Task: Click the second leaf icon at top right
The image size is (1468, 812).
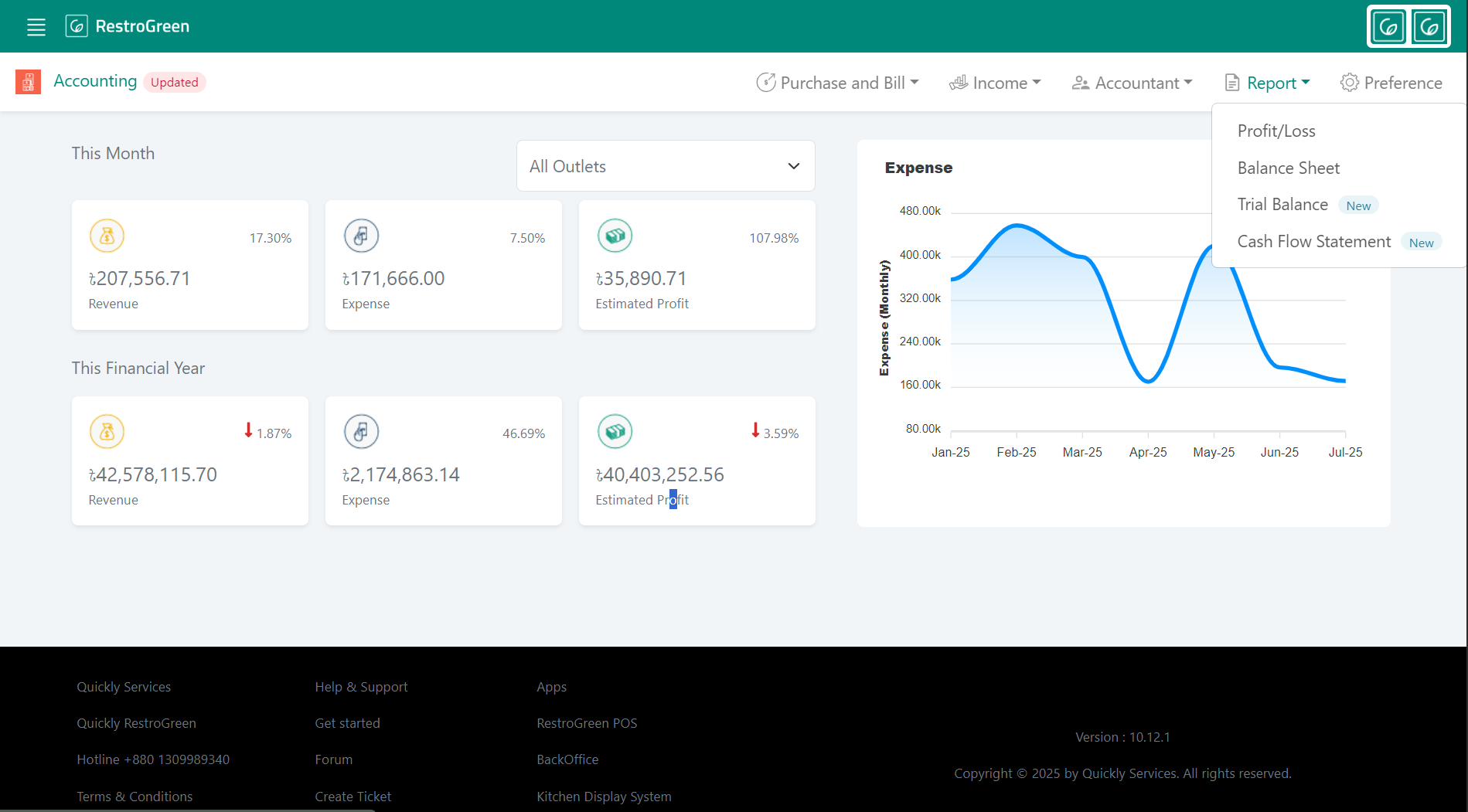Action: (x=1429, y=27)
